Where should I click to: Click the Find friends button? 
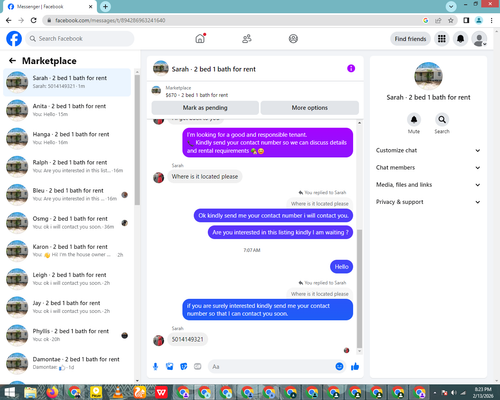coord(410,39)
